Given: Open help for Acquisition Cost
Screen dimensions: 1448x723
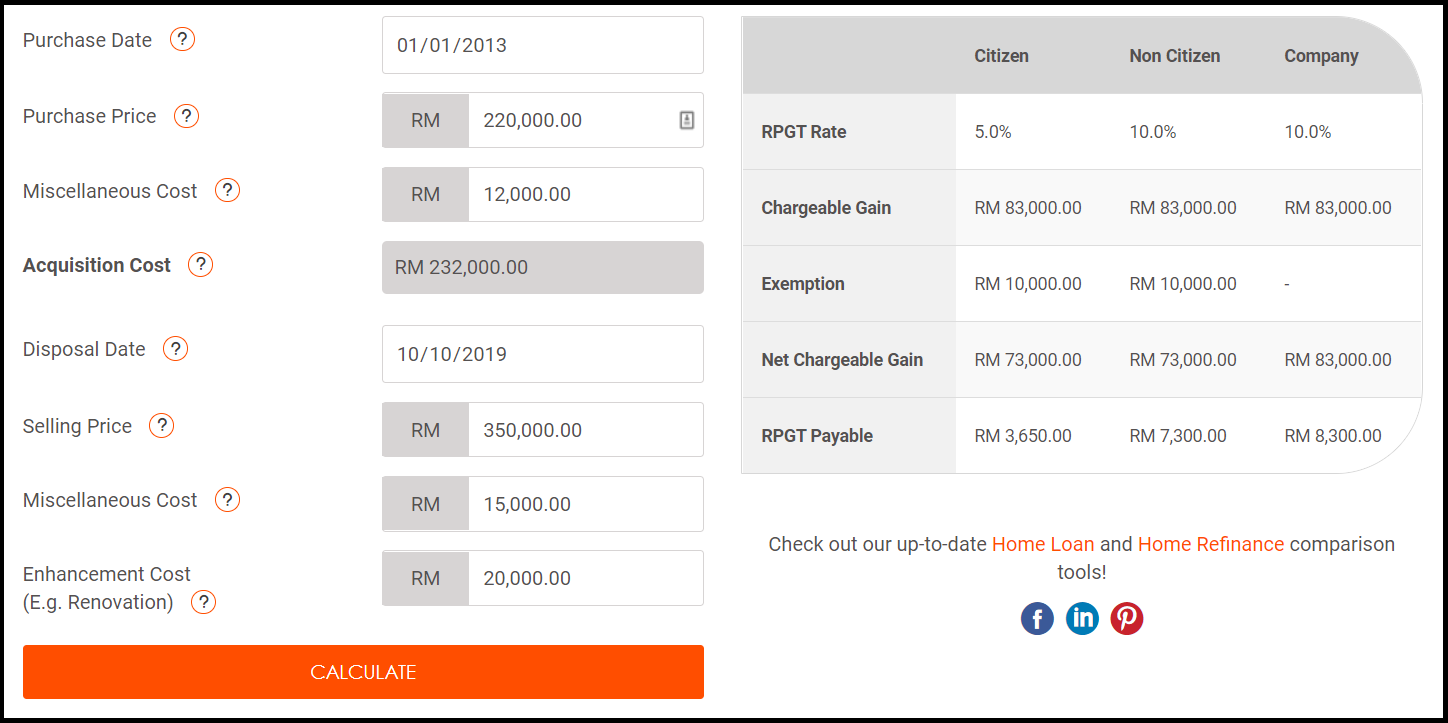Looking at the screenshot, I should click(x=201, y=265).
